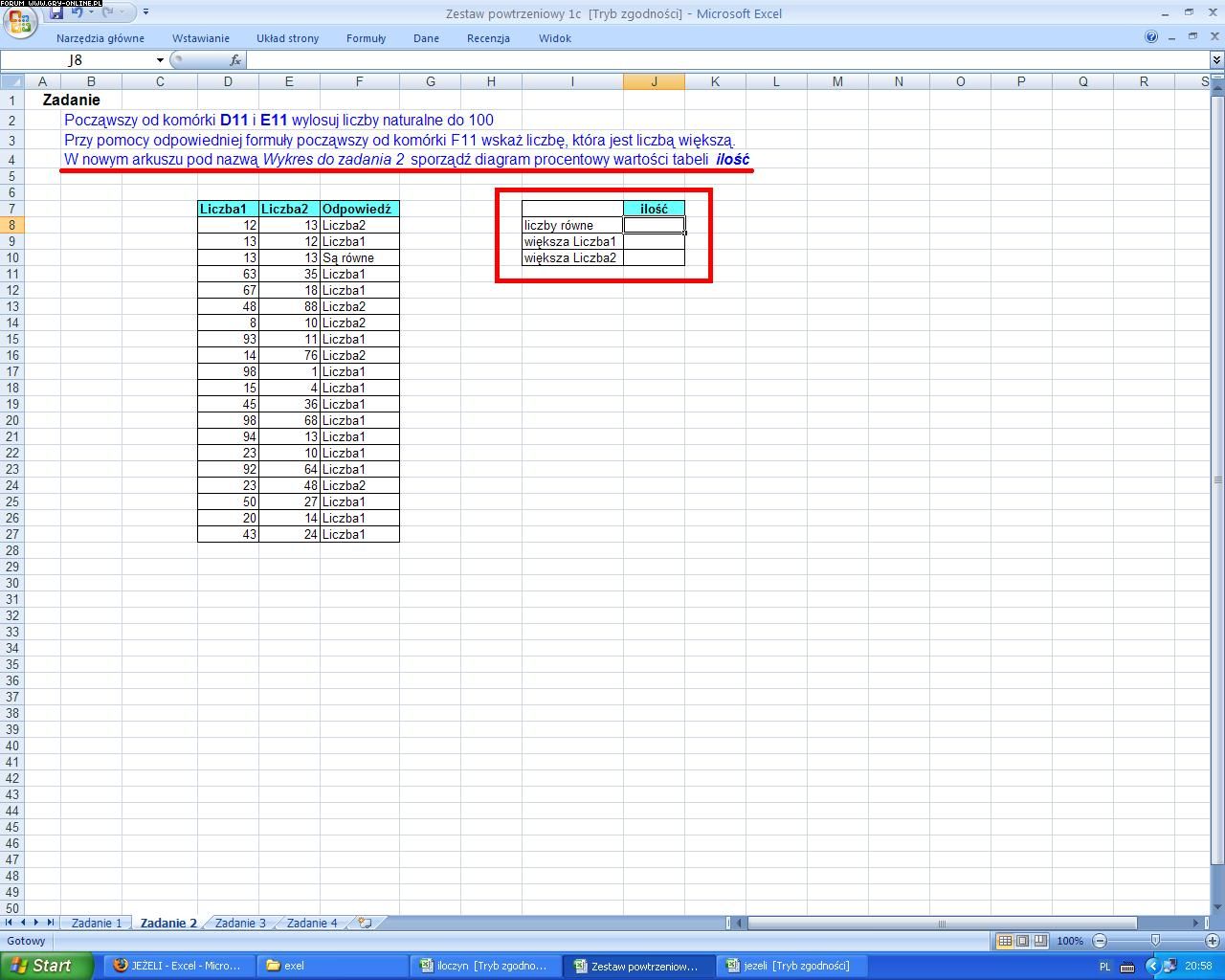Select the ilość header cell

(654, 209)
